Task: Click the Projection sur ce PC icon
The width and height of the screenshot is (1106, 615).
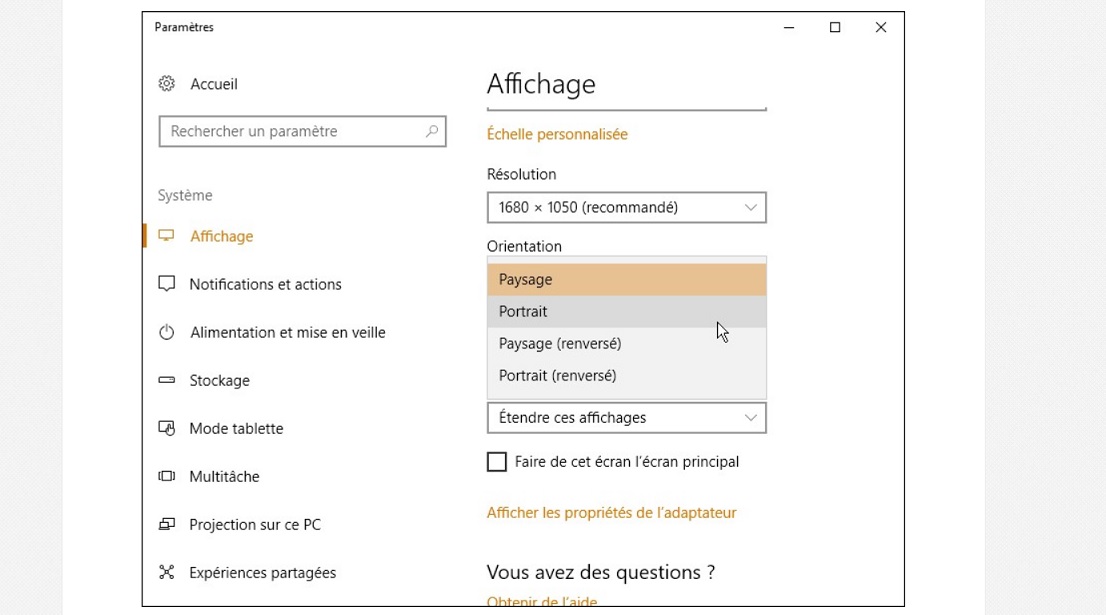Action: [x=167, y=524]
